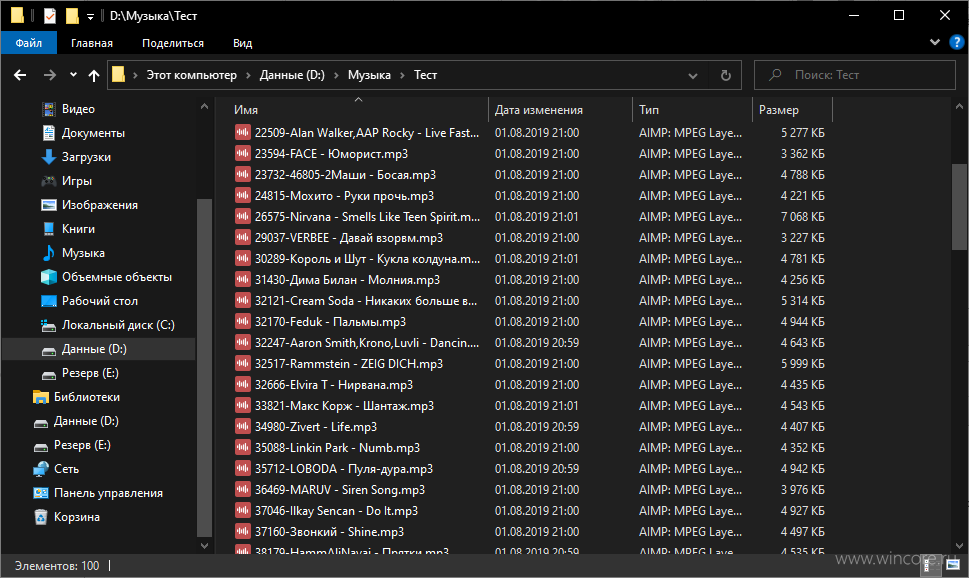This screenshot has height=578, width=969.
Task: Switch to large icons view button
Action: [x=952, y=564]
